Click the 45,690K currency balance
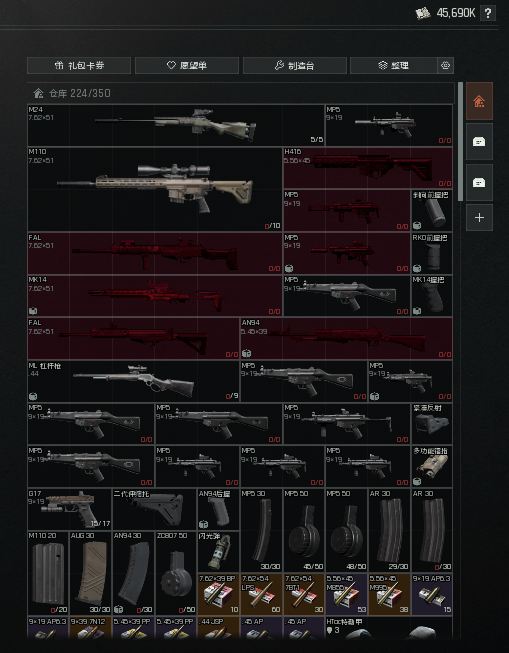 point(456,13)
